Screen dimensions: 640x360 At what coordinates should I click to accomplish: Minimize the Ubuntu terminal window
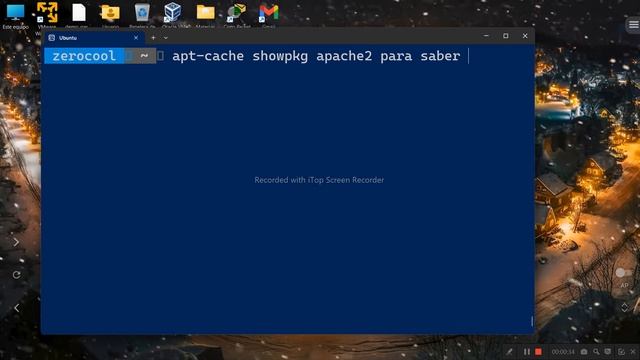pos(486,36)
